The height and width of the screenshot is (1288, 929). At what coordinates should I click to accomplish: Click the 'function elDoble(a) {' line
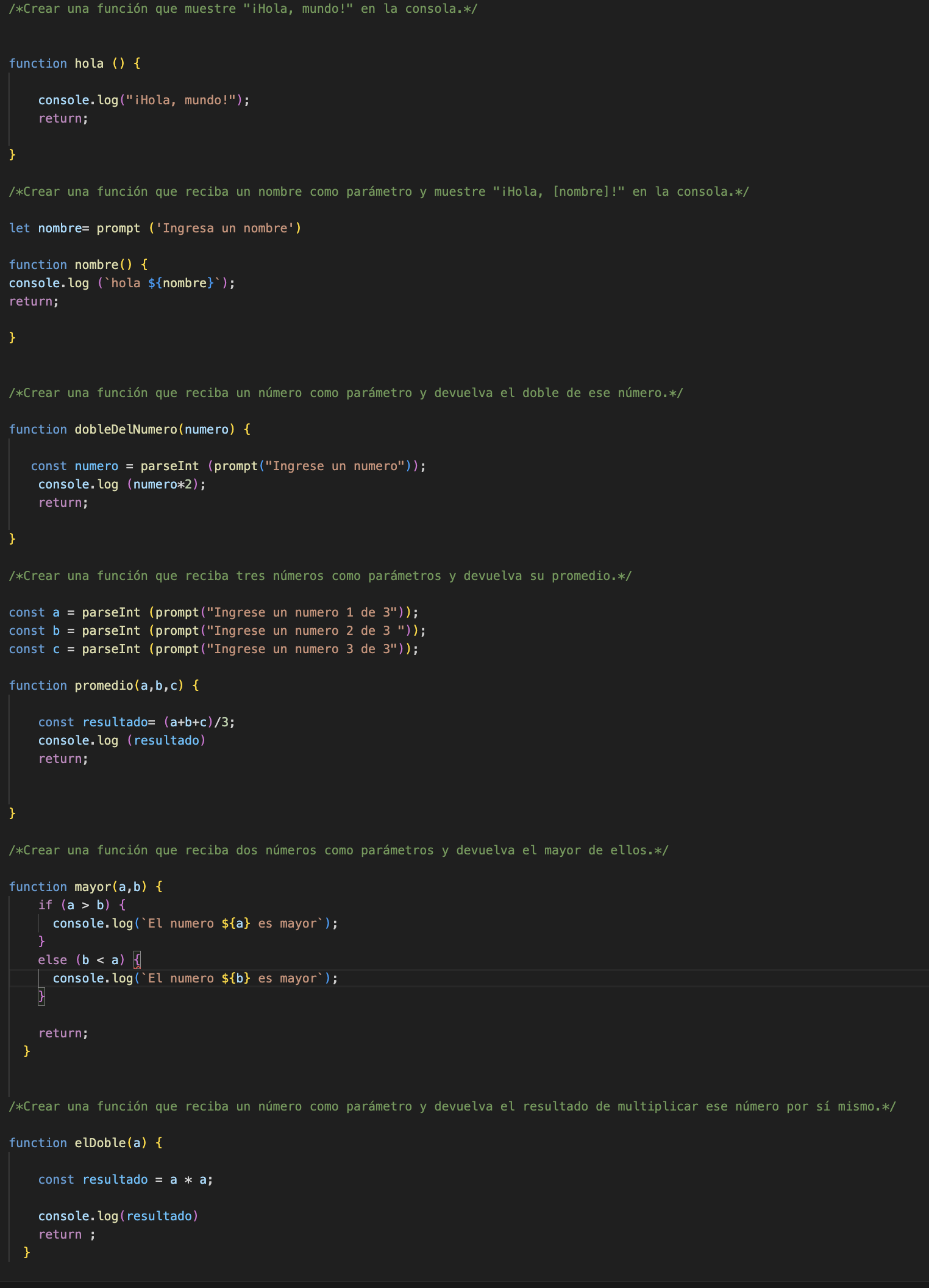point(86,1143)
